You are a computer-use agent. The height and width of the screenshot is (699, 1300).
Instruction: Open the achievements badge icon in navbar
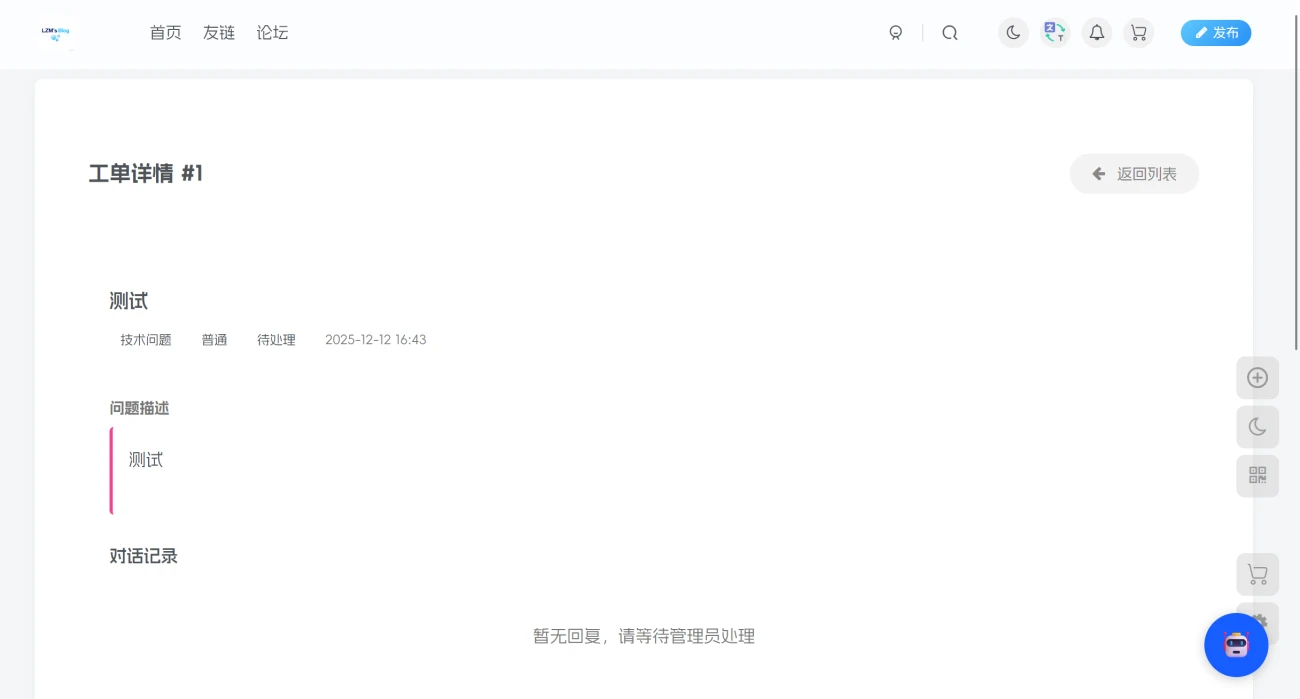(896, 33)
